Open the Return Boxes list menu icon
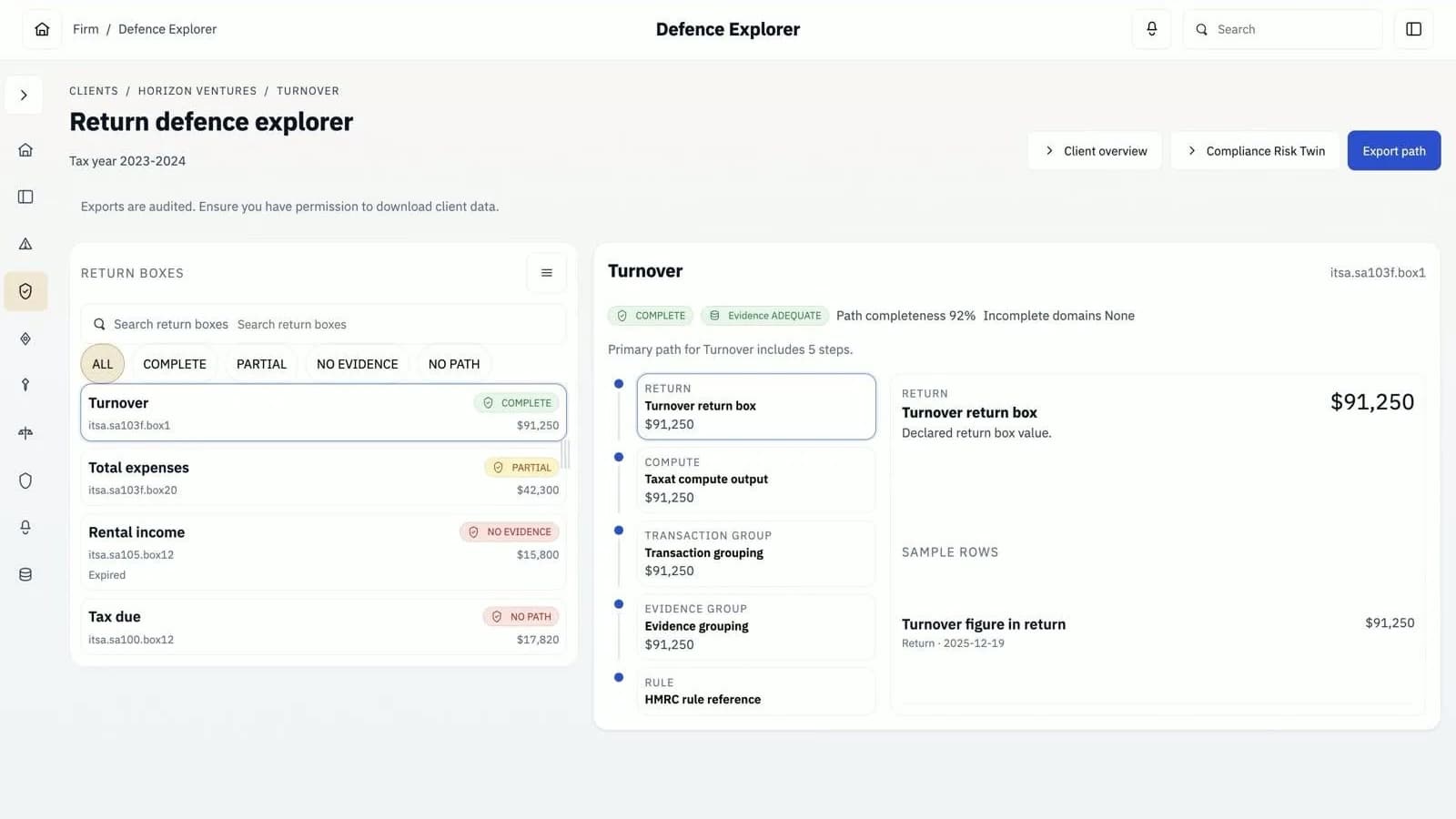The height and width of the screenshot is (819, 1456). point(546,273)
